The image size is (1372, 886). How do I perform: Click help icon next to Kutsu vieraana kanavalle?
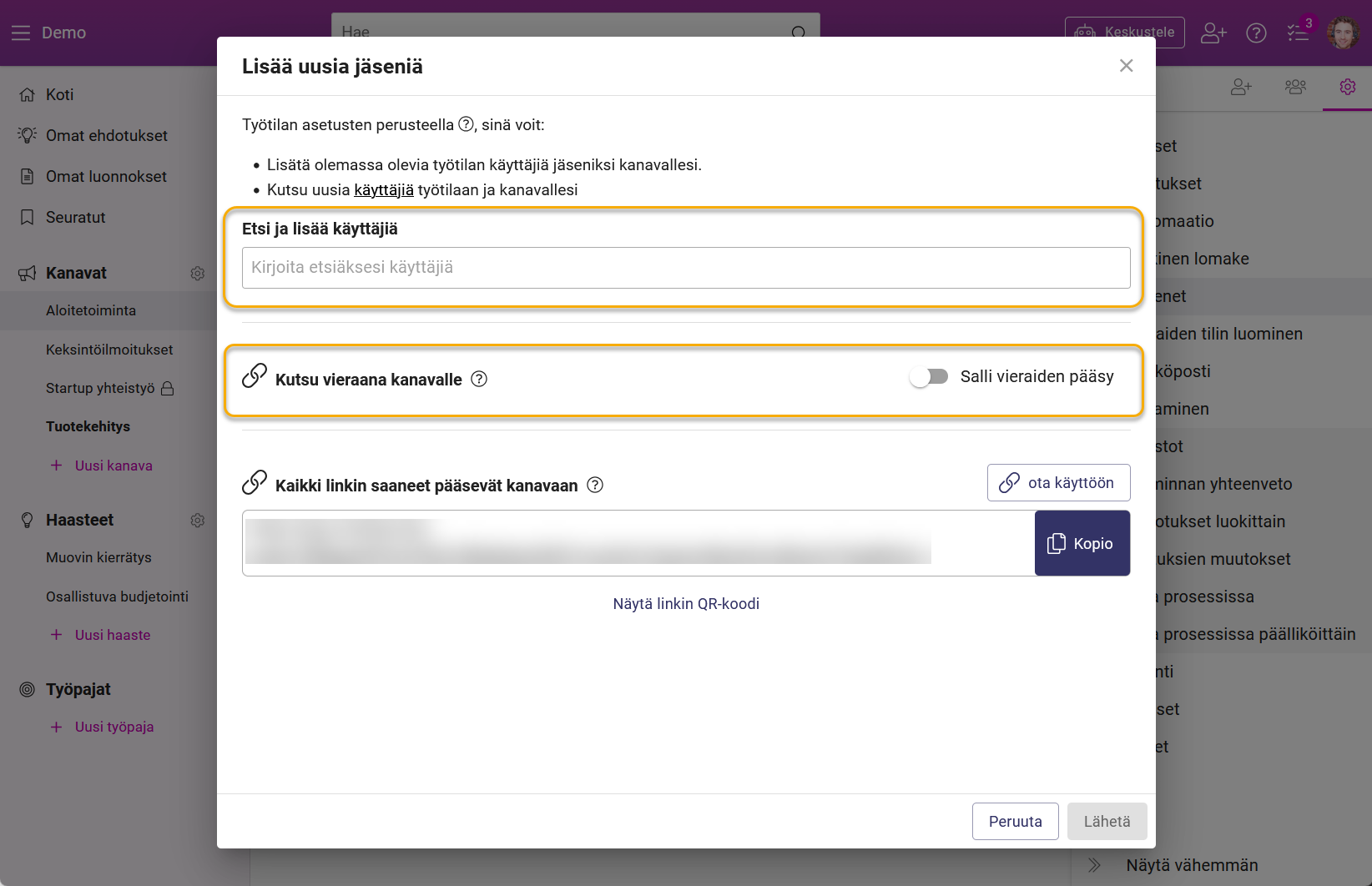tap(479, 380)
